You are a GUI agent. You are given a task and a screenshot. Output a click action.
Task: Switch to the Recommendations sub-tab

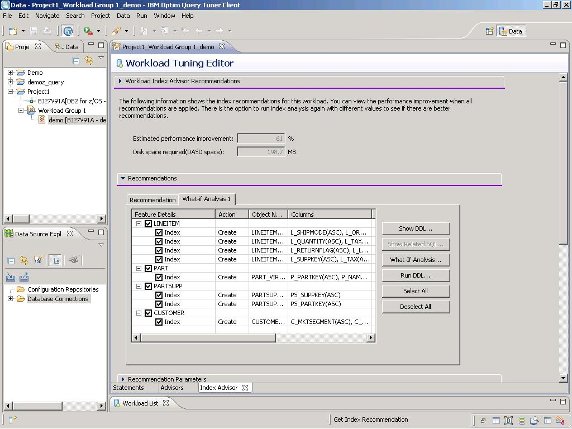click(x=152, y=200)
